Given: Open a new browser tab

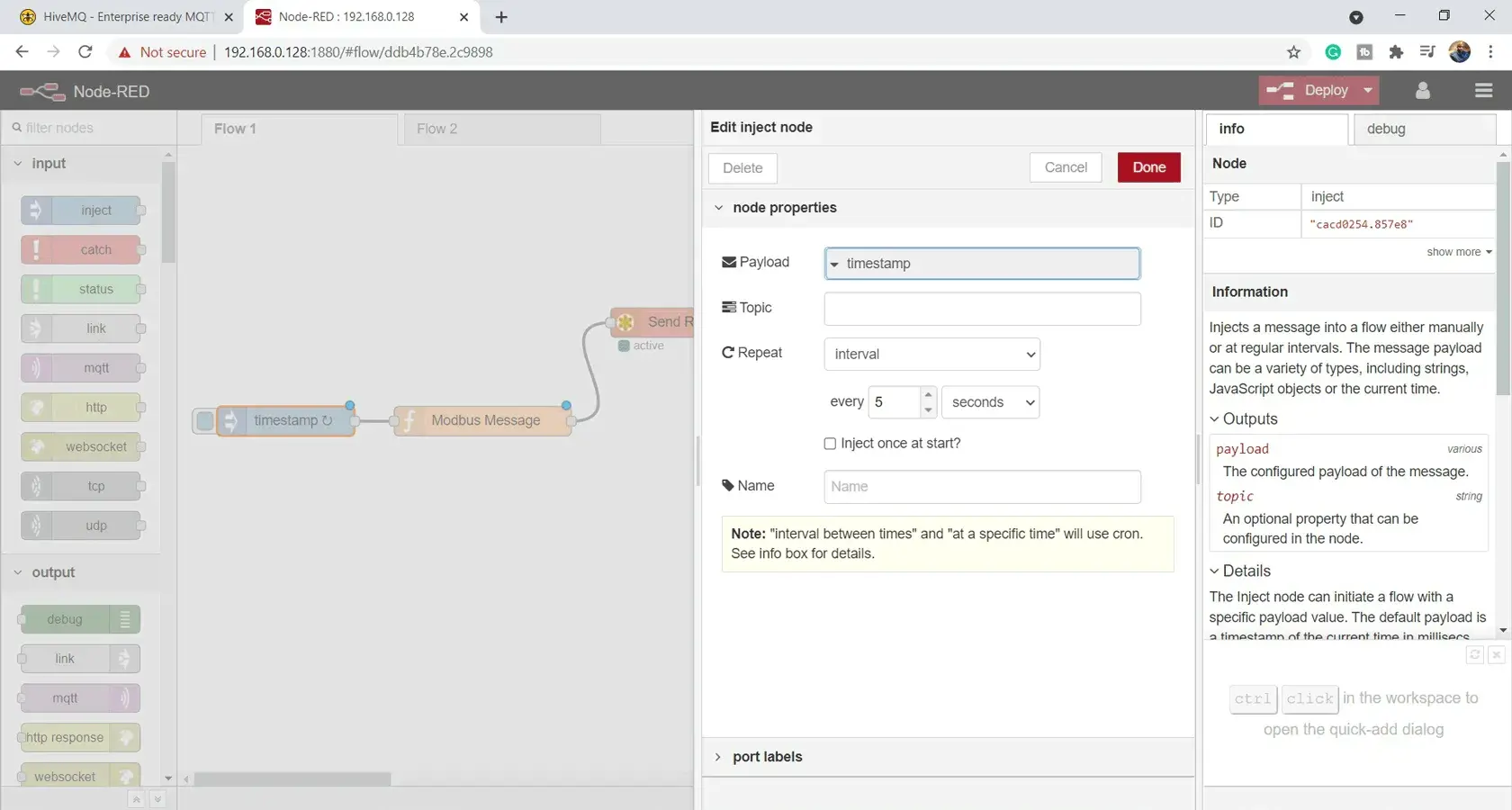Looking at the screenshot, I should point(501,17).
